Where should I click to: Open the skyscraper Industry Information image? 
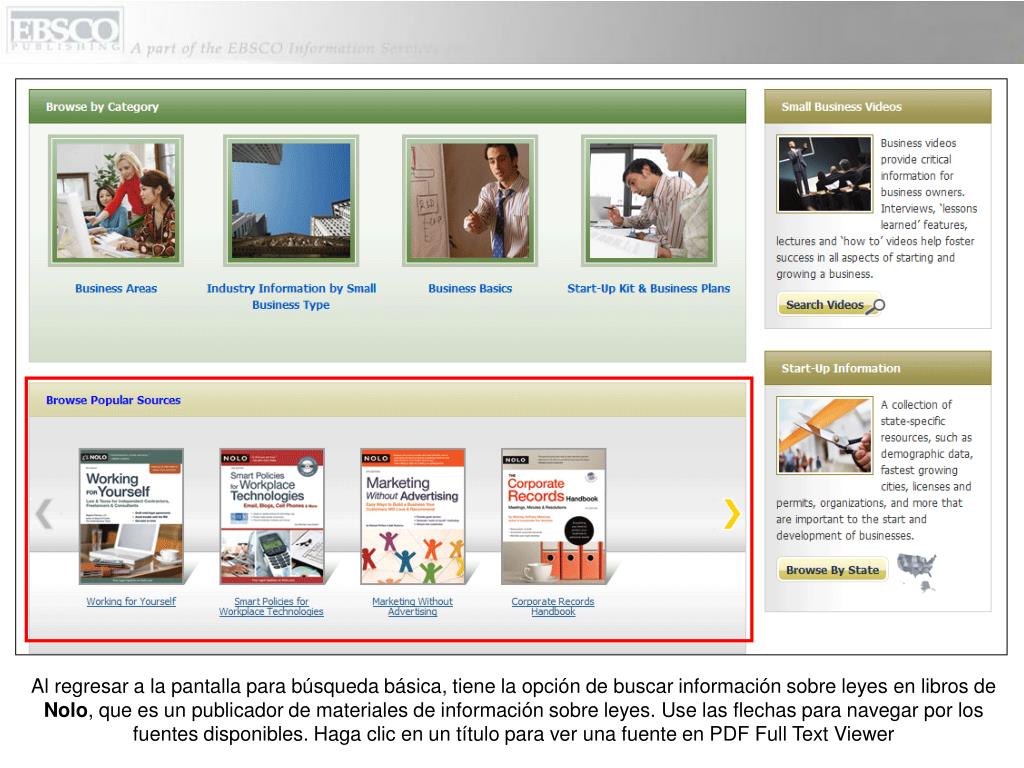point(291,200)
